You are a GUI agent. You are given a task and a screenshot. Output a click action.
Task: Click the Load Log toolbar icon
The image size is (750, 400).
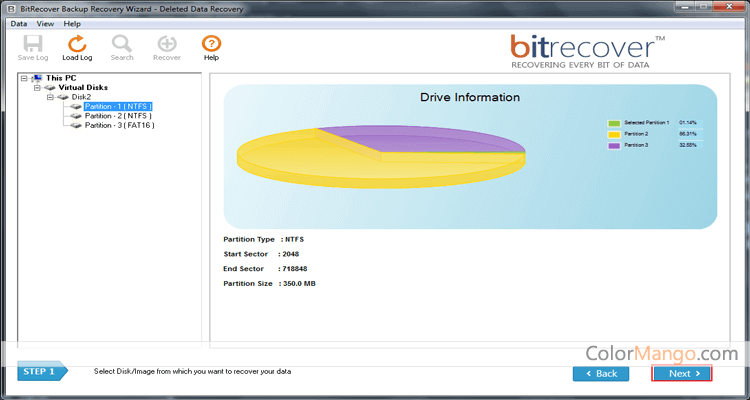[x=77, y=44]
